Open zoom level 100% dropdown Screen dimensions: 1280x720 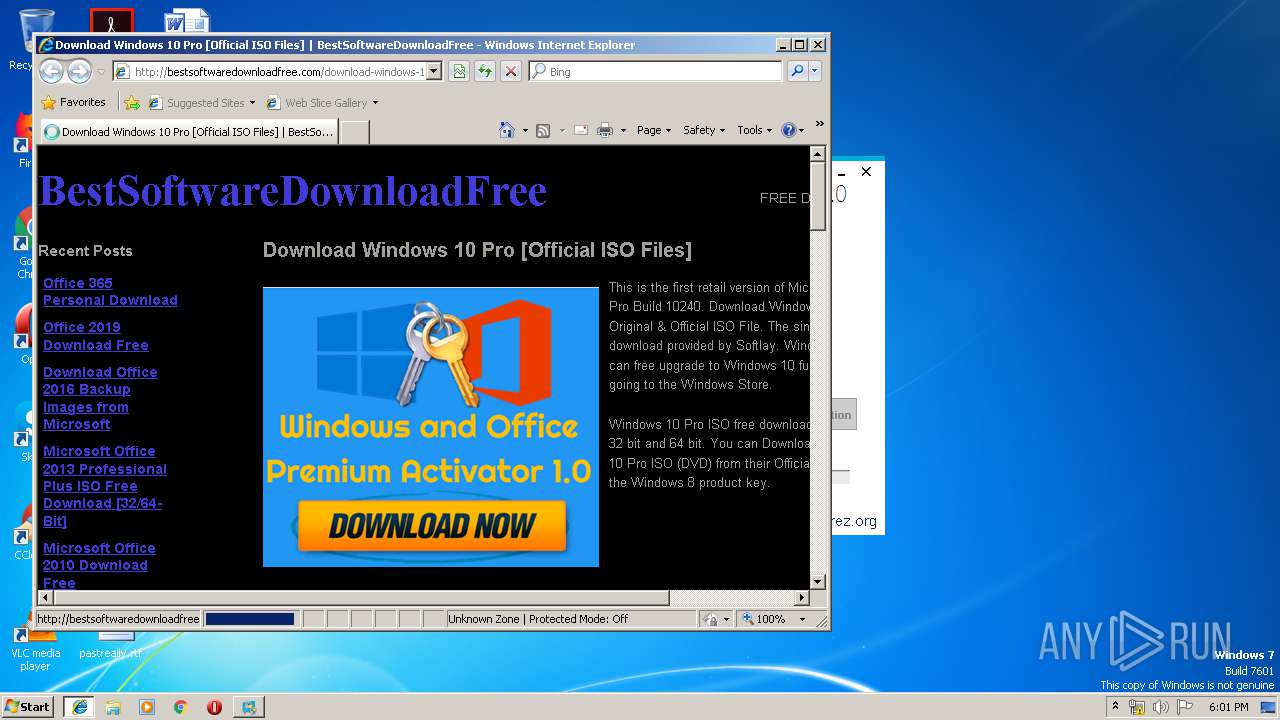pos(802,619)
